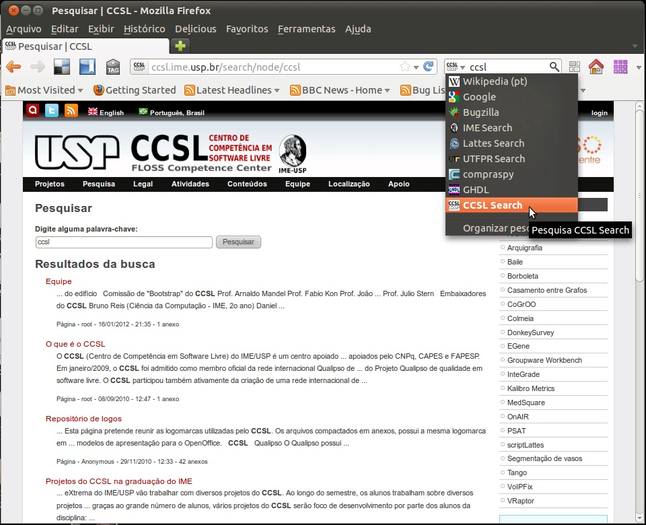Focus the keyword search input field
The width and height of the screenshot is (646, 525).
(x=124, y=242)
